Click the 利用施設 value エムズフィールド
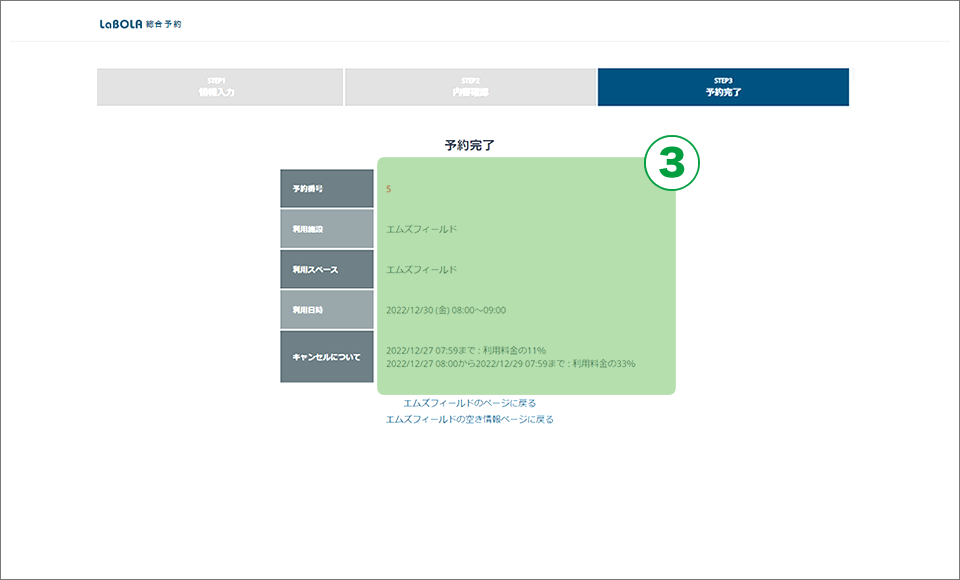 tap(421, 229)
